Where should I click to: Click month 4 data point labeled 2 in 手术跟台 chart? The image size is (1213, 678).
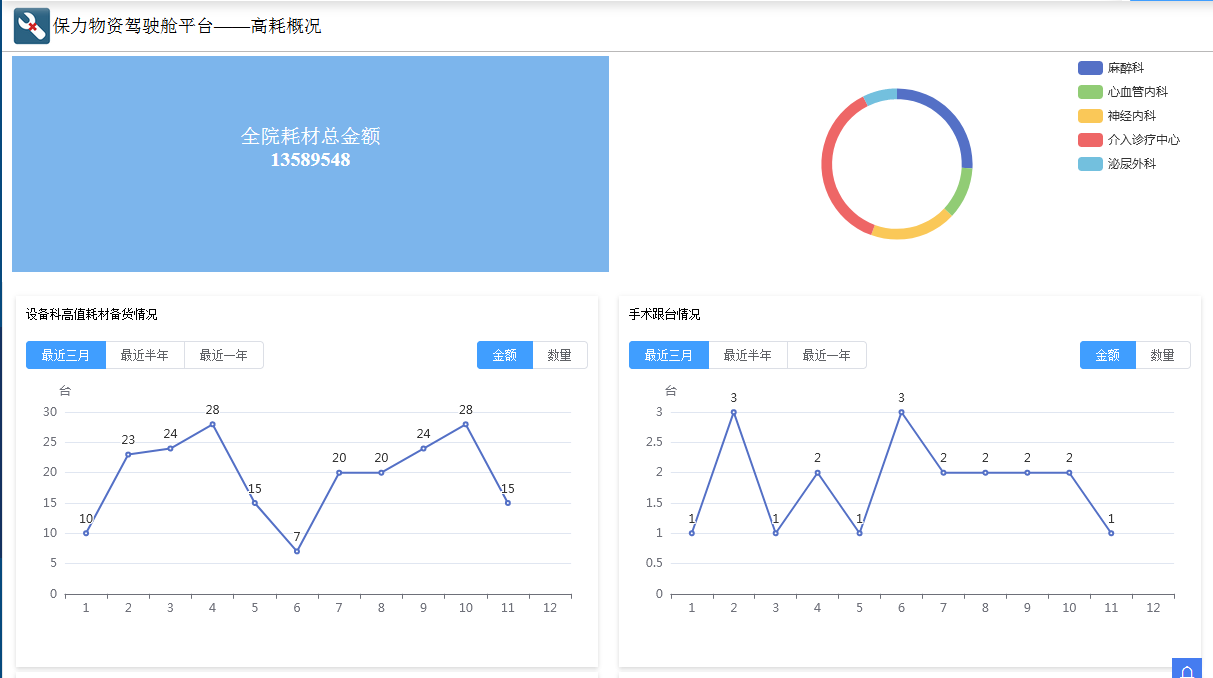[x=817, y=472]
